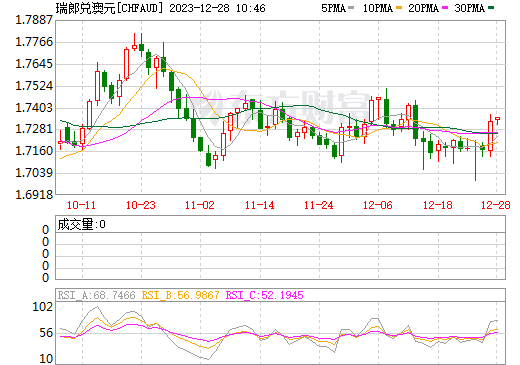
Task: Click the RSI_B:56.9867 indicator label
Action: click(181, 295)
